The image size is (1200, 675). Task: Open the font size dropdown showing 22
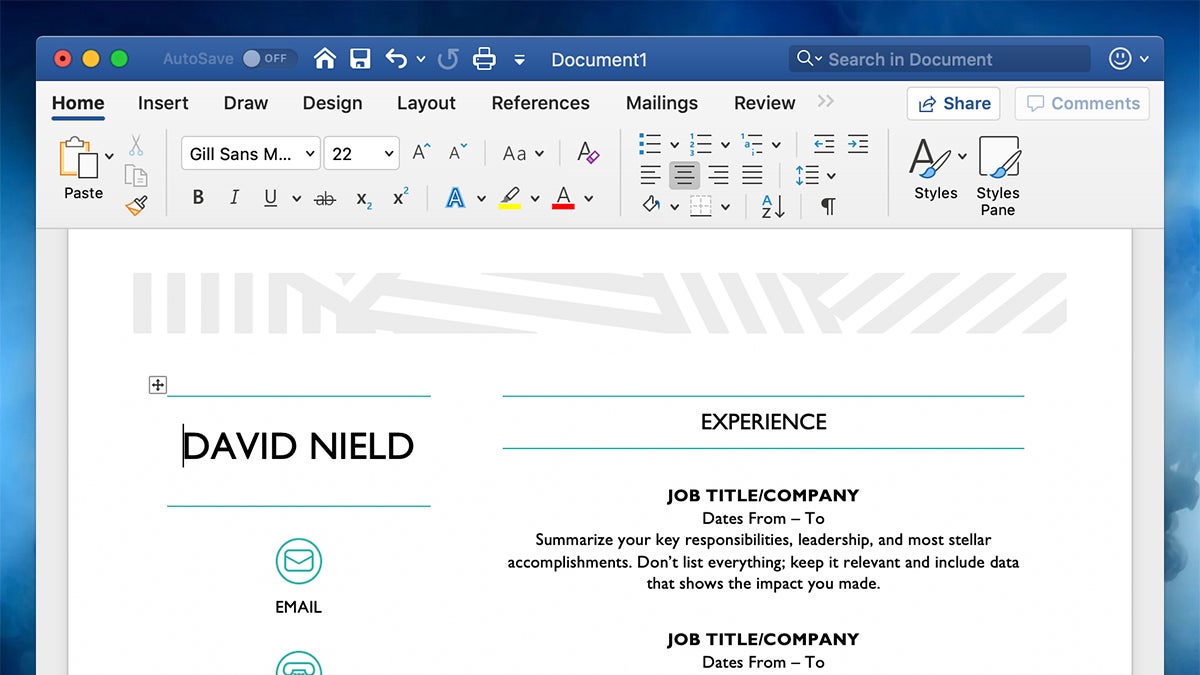362,153
